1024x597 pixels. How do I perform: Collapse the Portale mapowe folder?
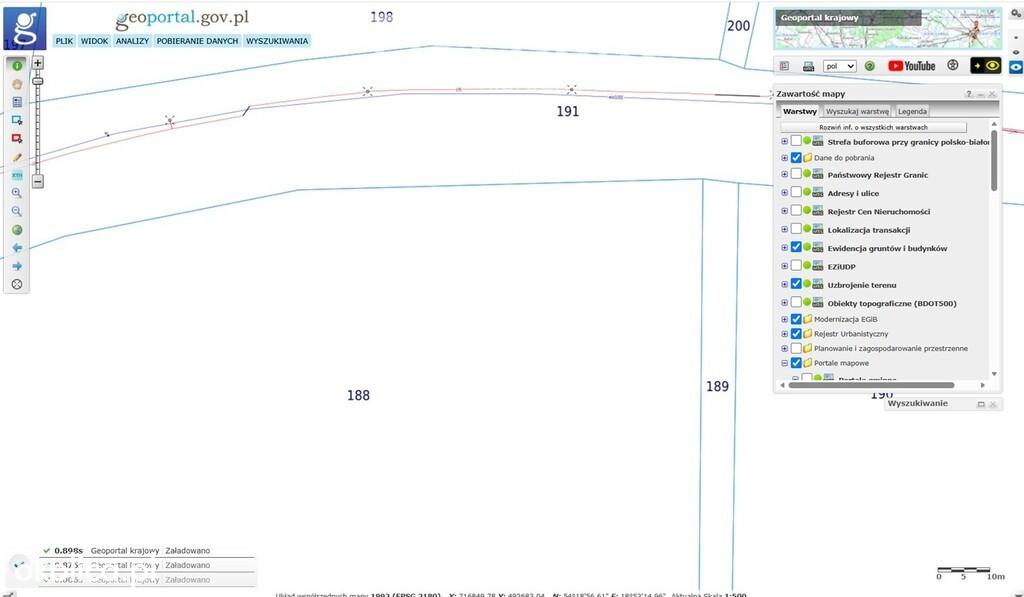tap(784, 363)
